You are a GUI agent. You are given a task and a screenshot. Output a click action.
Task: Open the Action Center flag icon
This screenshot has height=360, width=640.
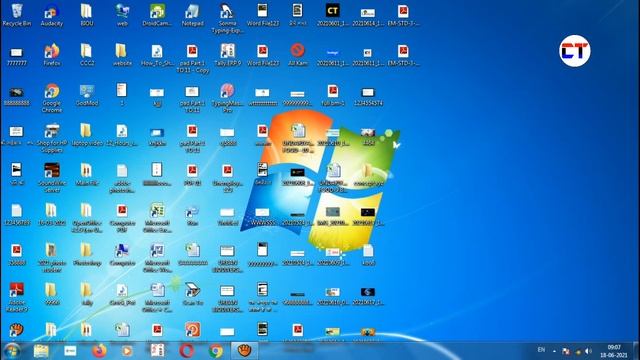coord(566,351)
